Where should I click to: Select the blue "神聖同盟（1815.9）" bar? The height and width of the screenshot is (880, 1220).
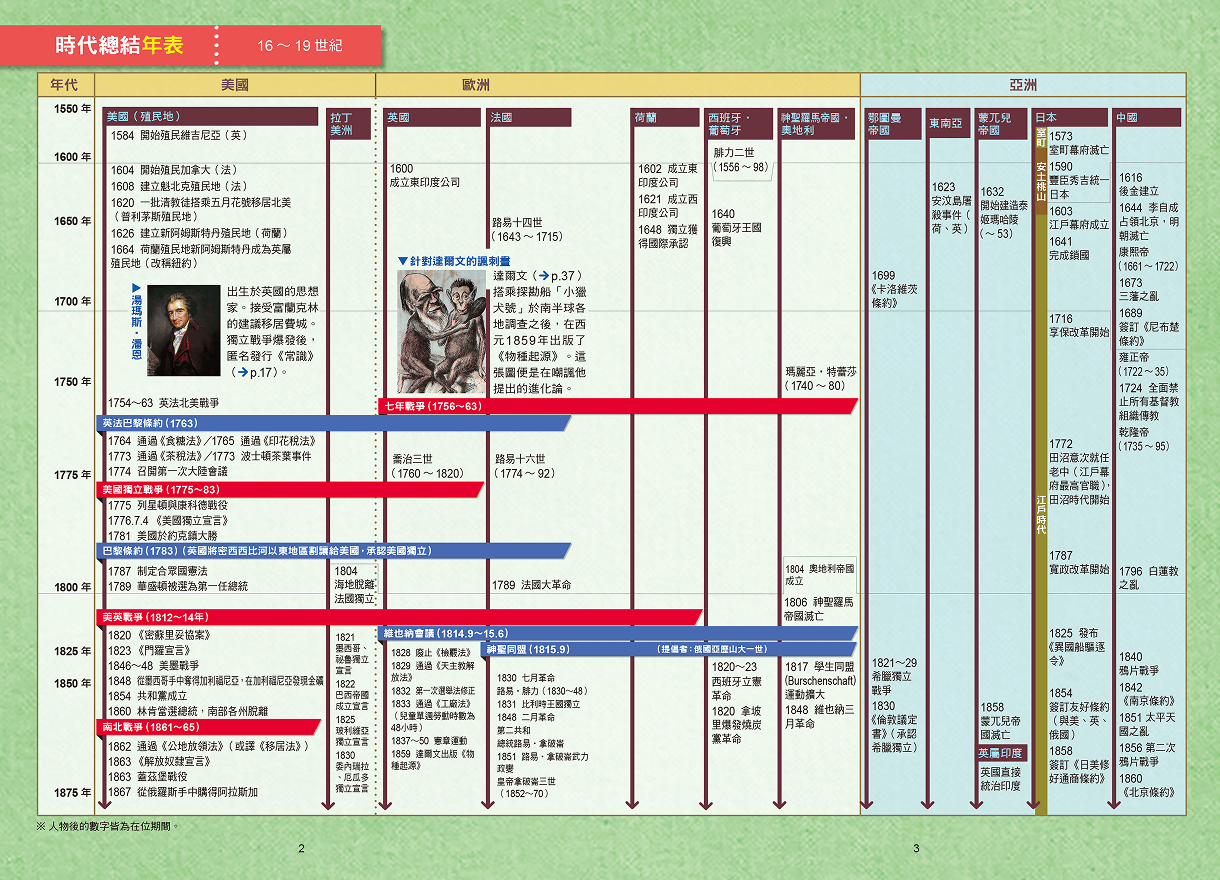click(671, 649)
